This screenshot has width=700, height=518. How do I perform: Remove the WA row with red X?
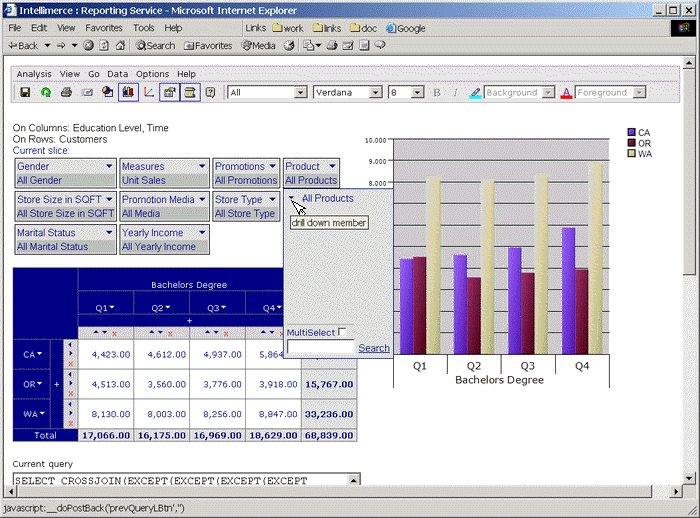pyautogui.click(x=71, y=423)
